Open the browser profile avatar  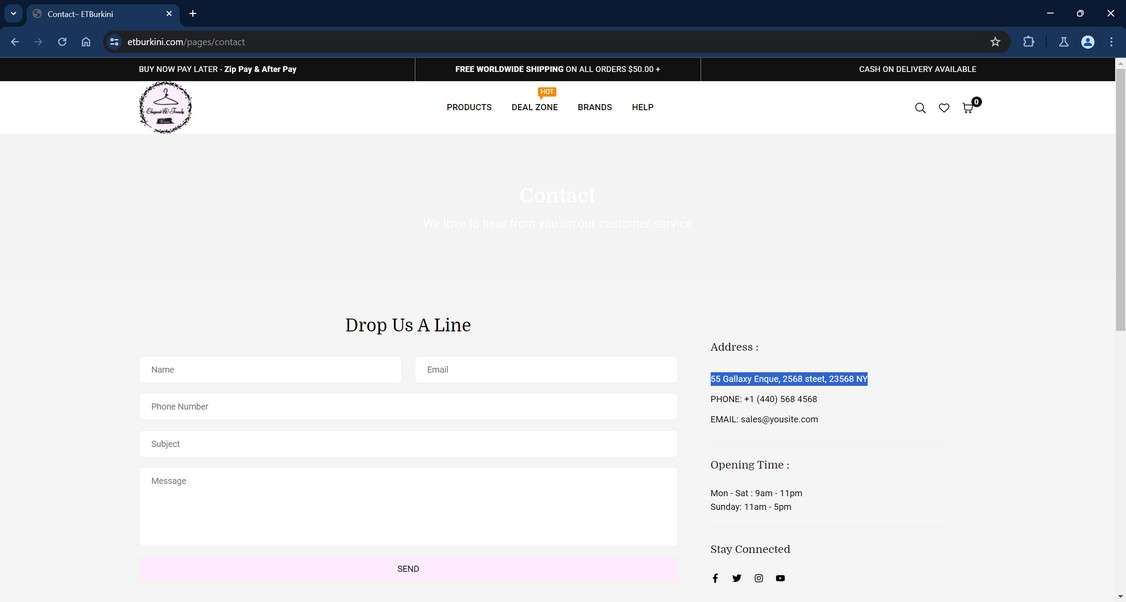1087,42
